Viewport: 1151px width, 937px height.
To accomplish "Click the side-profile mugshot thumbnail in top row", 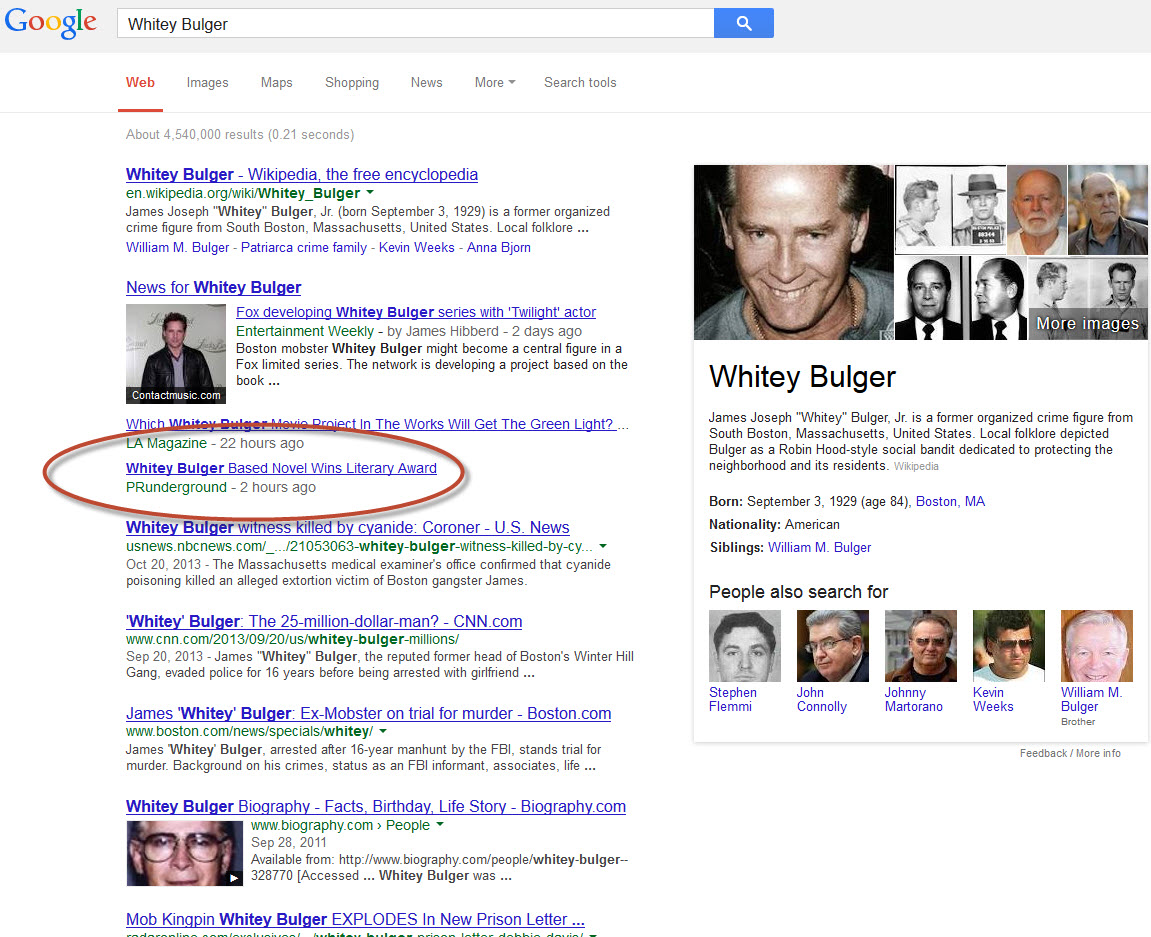I will pyautogui.click(x=923, y=210).
